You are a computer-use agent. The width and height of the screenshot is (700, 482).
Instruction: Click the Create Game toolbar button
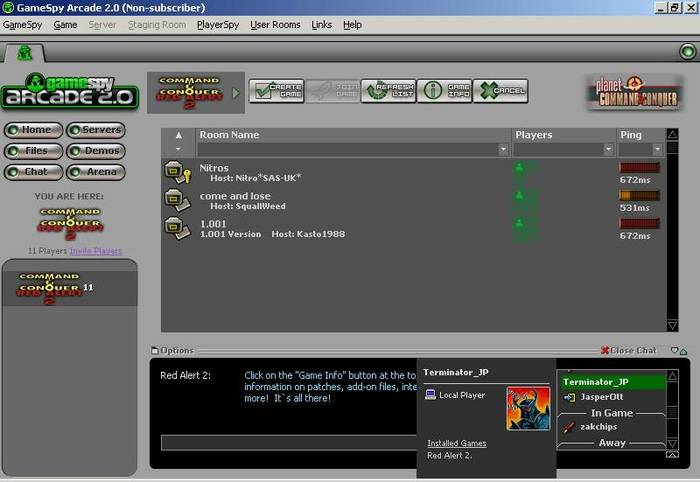pyautogui.click(x=276, y=92)
